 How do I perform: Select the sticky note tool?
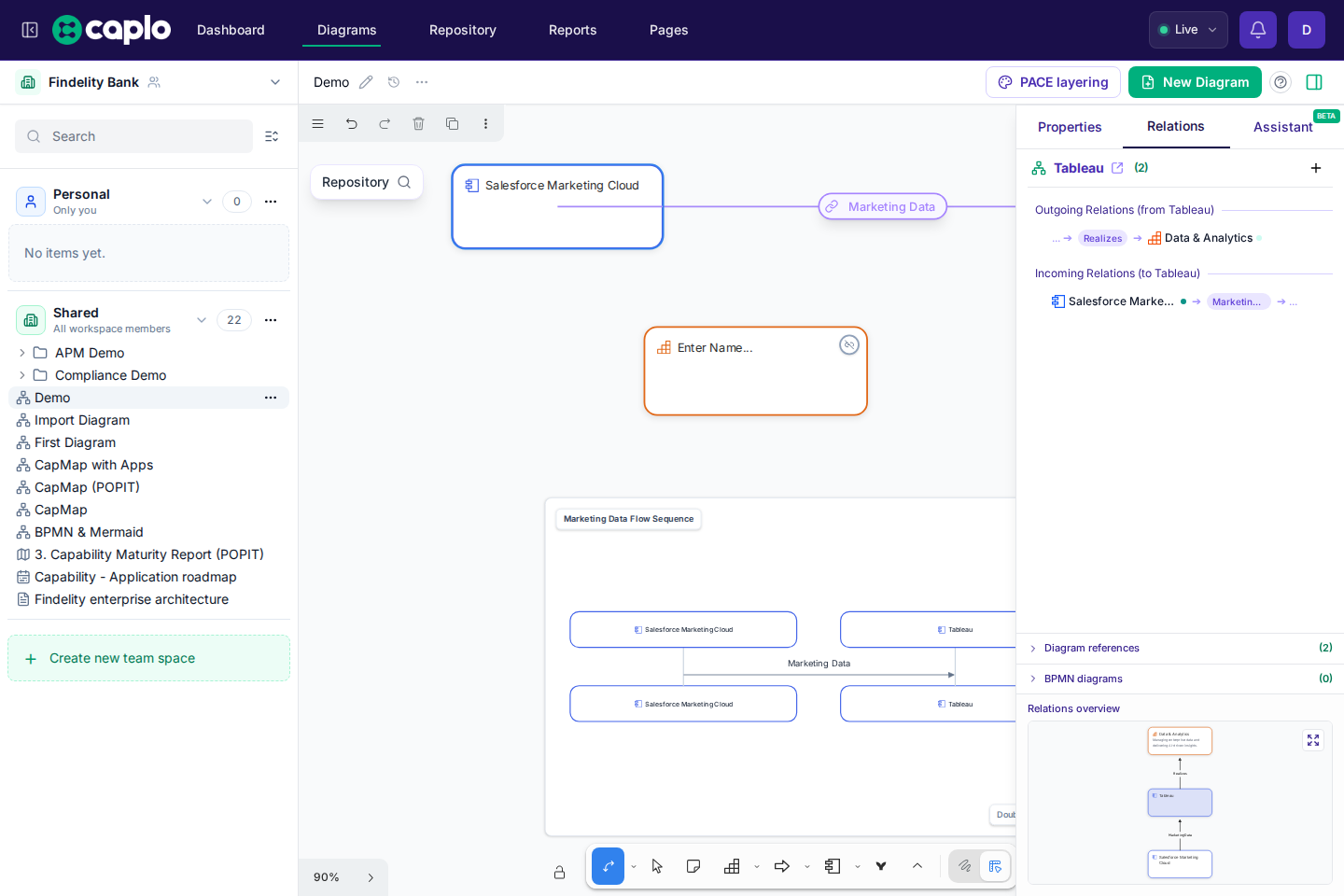[693, 866]
